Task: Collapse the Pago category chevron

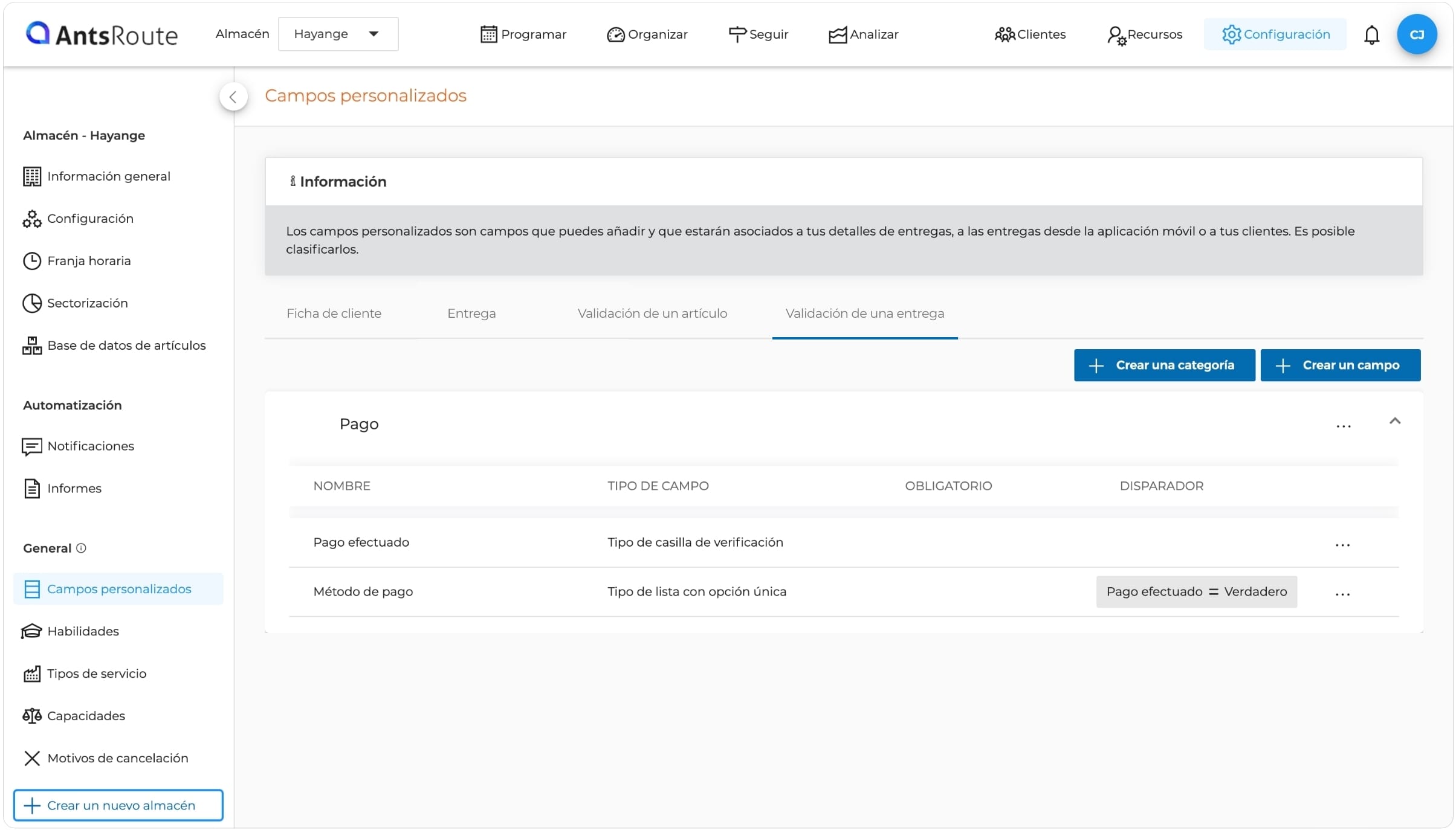Action: [1394, 422]
